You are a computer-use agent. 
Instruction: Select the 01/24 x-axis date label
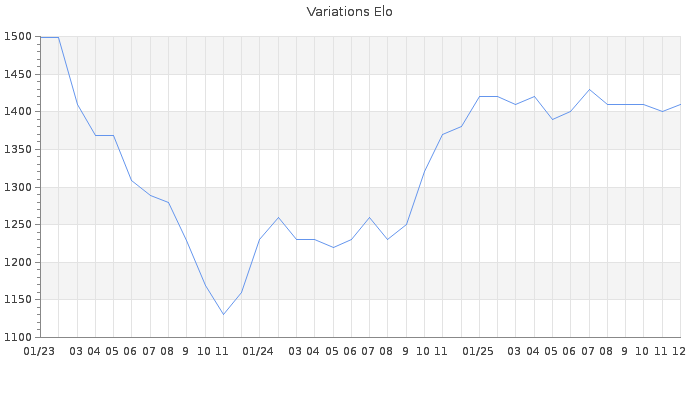[259, 351]
